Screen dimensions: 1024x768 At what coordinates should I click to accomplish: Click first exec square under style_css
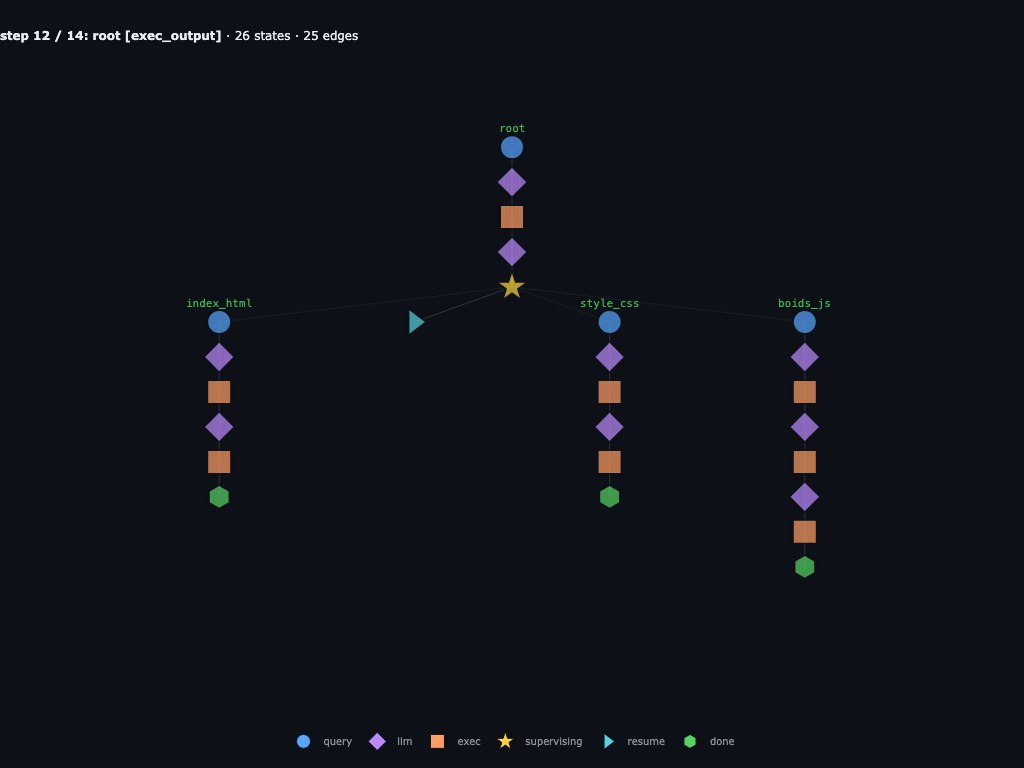click(609, 392)
